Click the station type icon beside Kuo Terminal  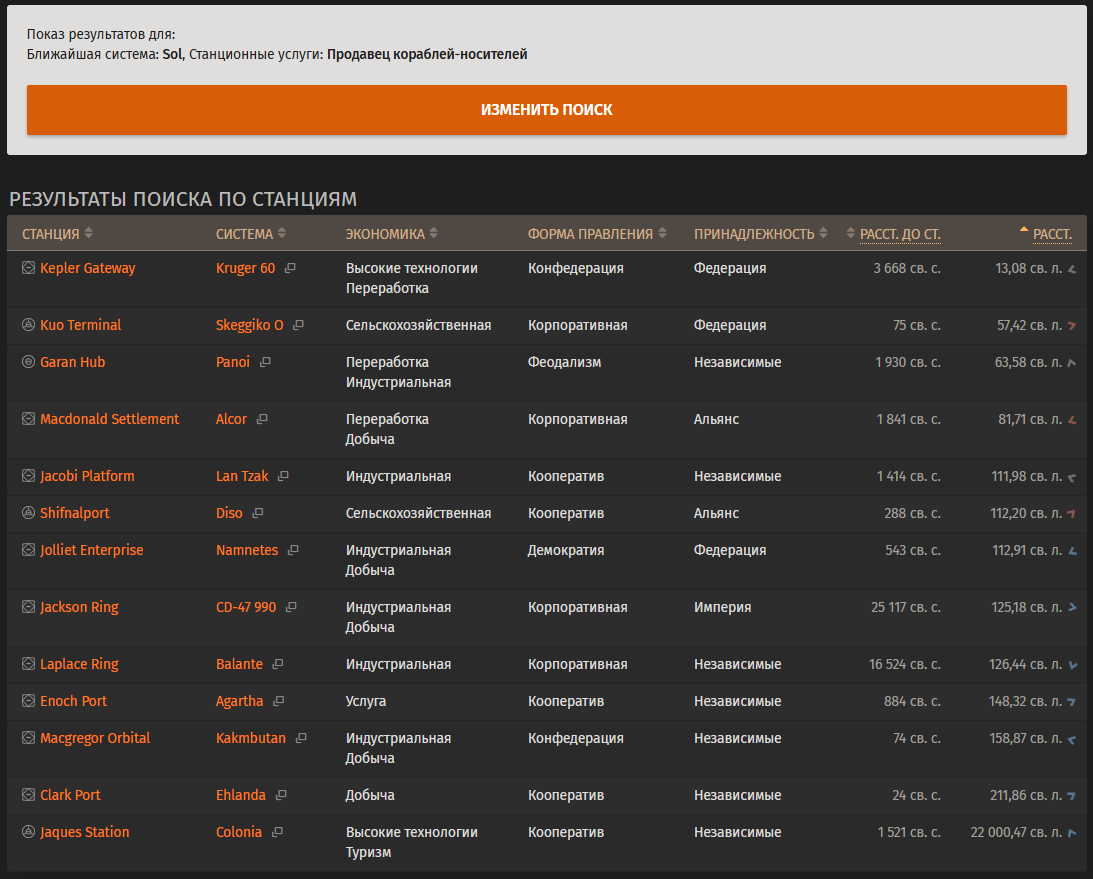(x=28, y=325)
